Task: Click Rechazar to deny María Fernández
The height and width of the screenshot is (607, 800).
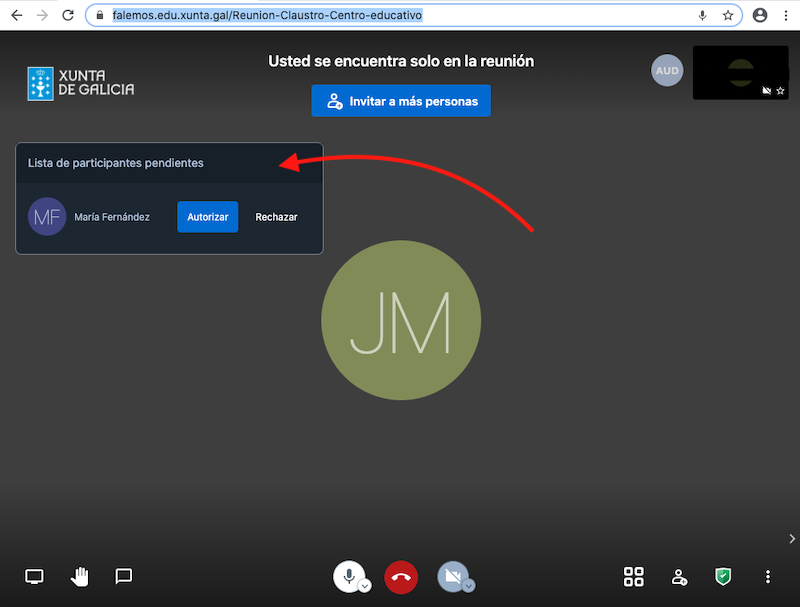Action: (276, 217)
